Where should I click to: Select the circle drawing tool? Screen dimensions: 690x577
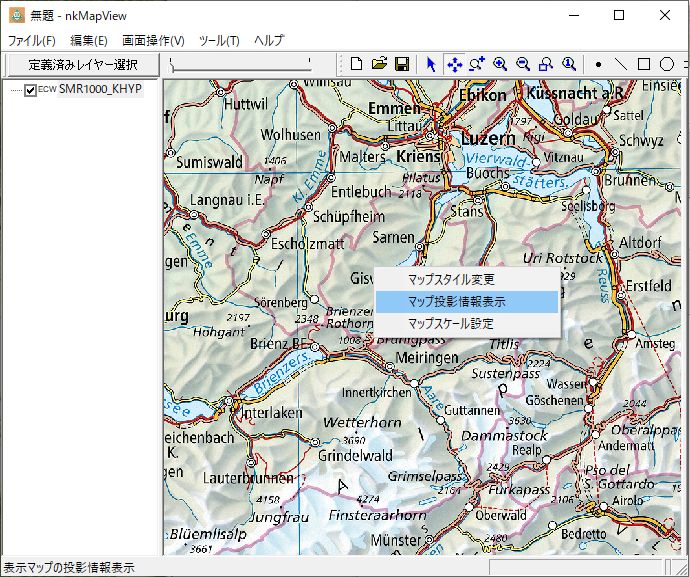666,64
